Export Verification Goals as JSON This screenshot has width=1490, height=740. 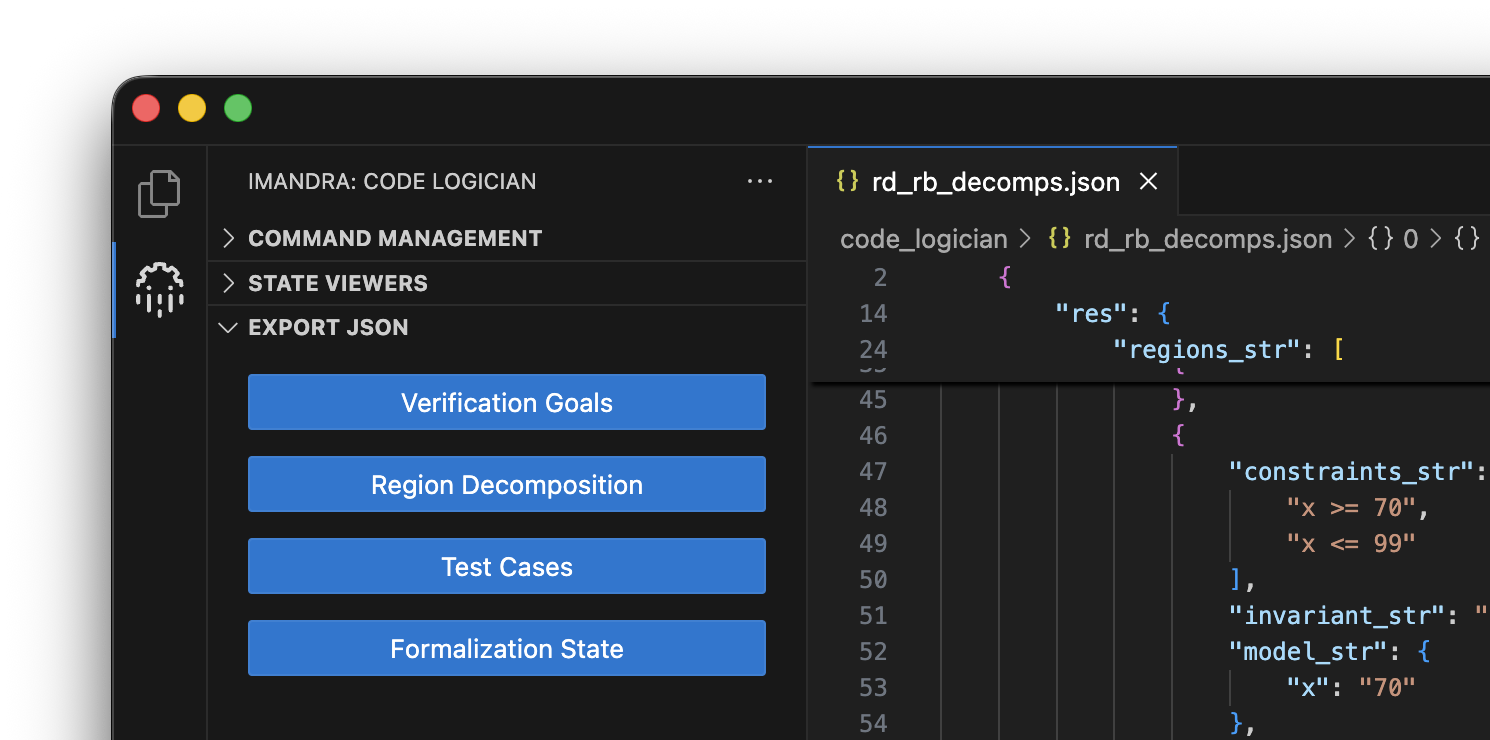point(506,402)
